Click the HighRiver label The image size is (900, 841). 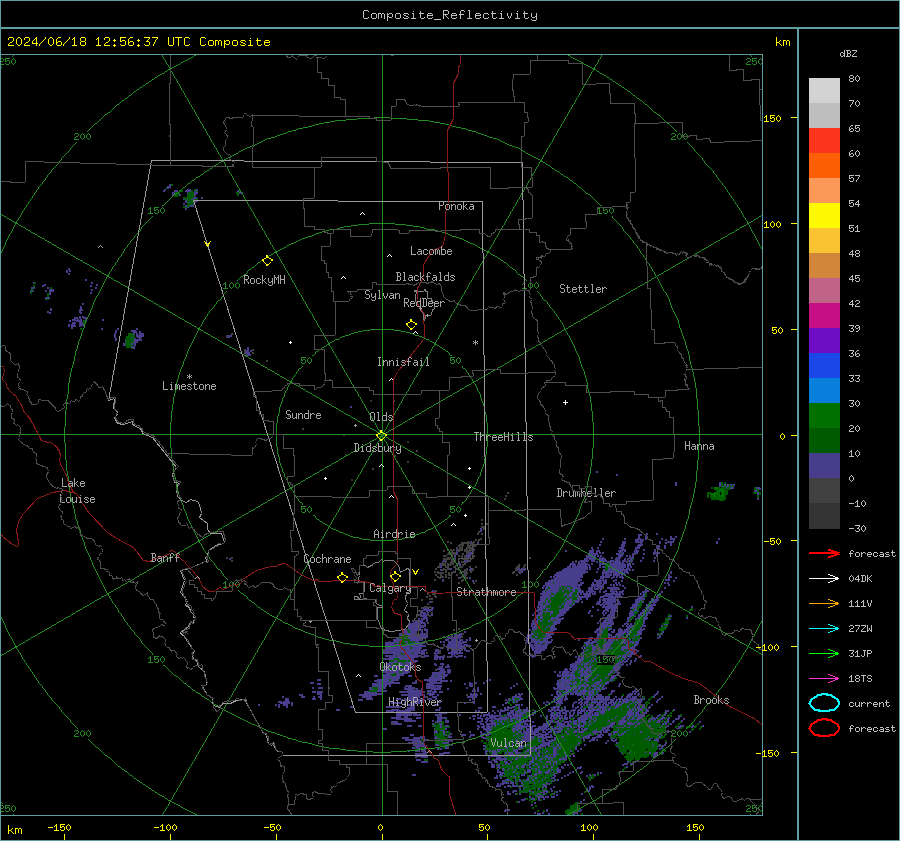(x=415, y=702)
